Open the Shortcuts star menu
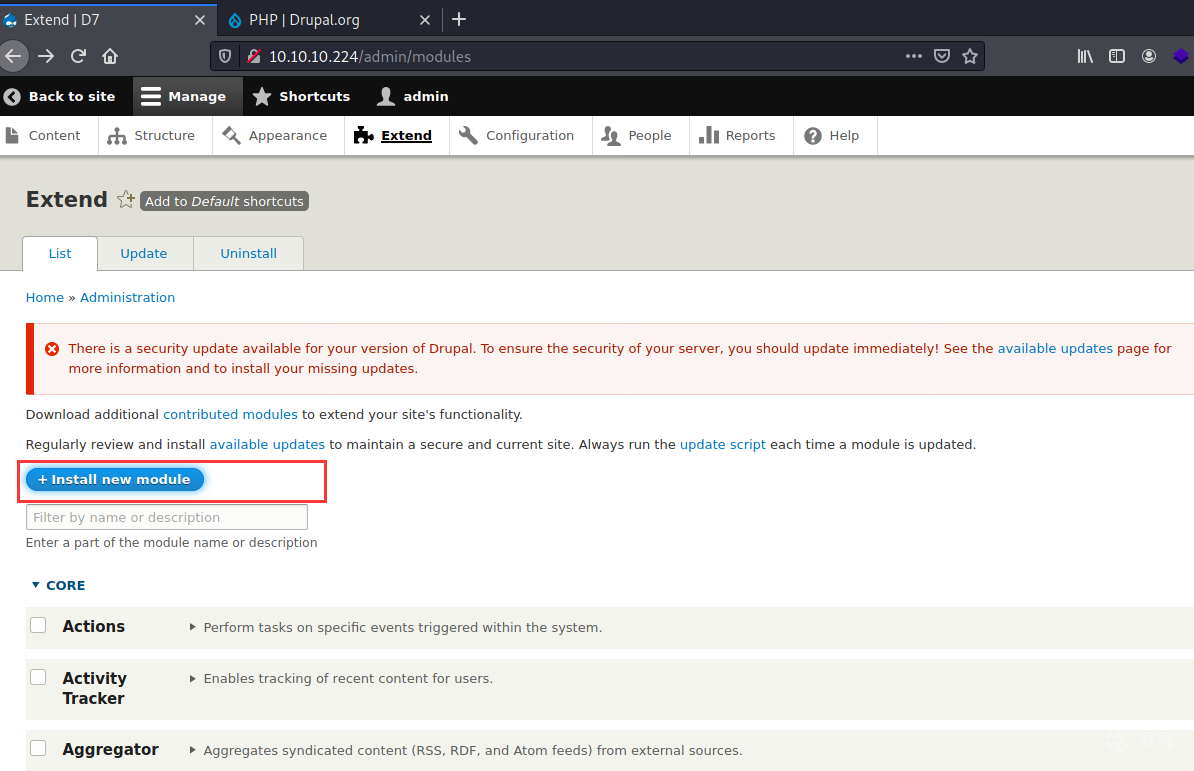 click(302, 97)
